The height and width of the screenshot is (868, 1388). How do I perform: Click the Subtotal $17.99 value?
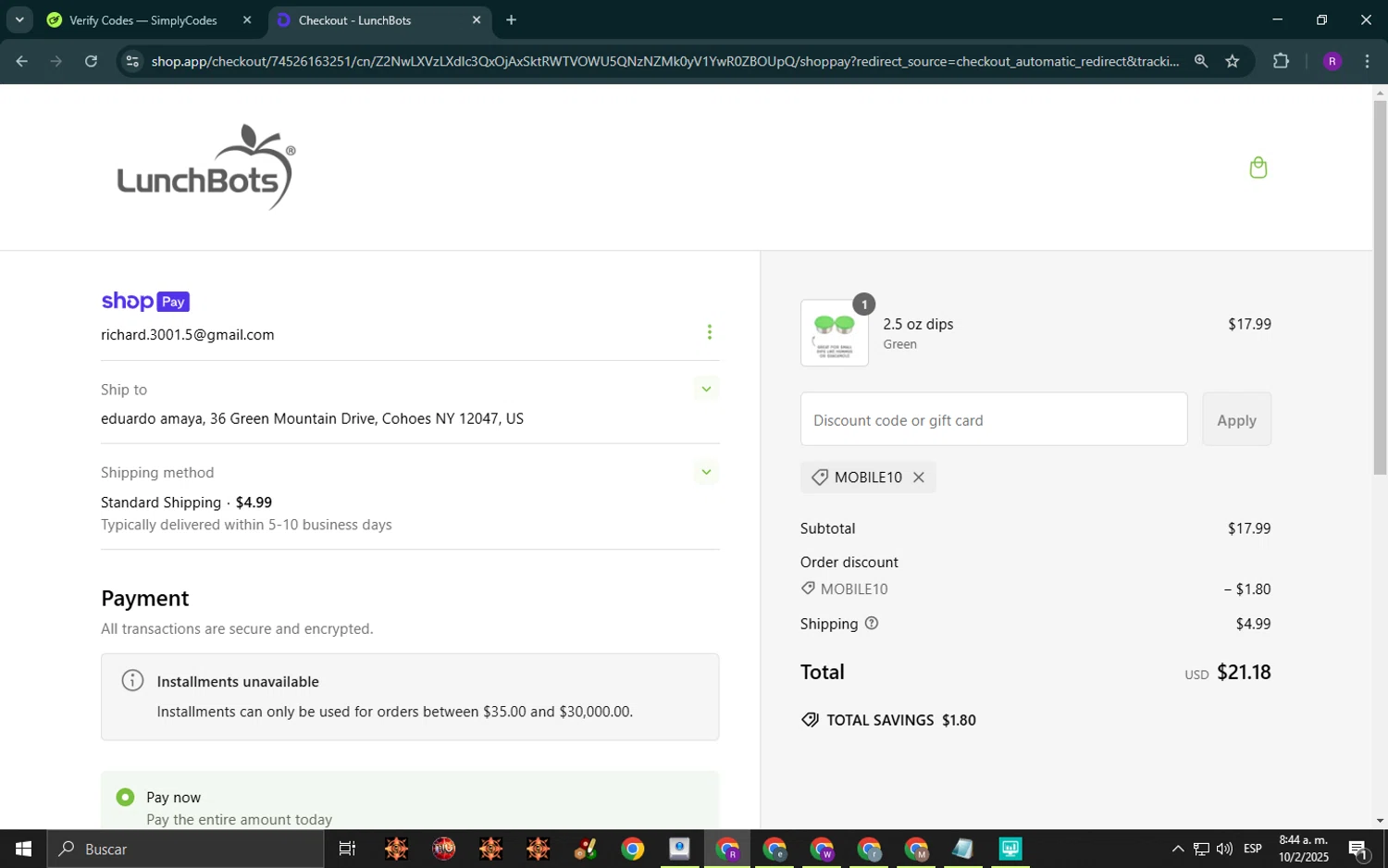[x=1248, y=528]
